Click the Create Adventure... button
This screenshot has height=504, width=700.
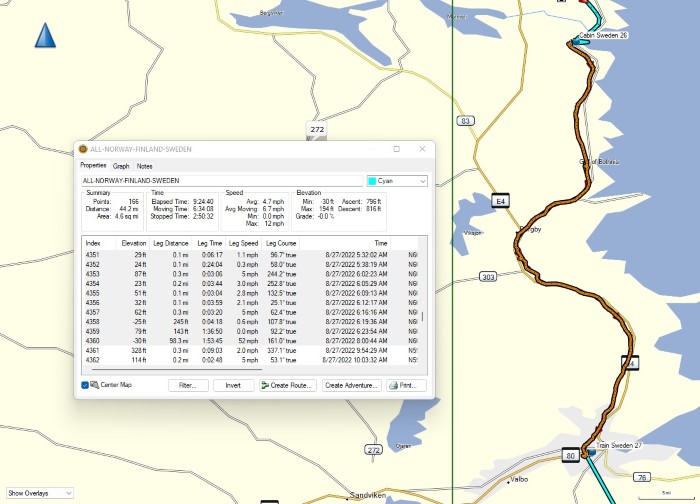point(352,385)
